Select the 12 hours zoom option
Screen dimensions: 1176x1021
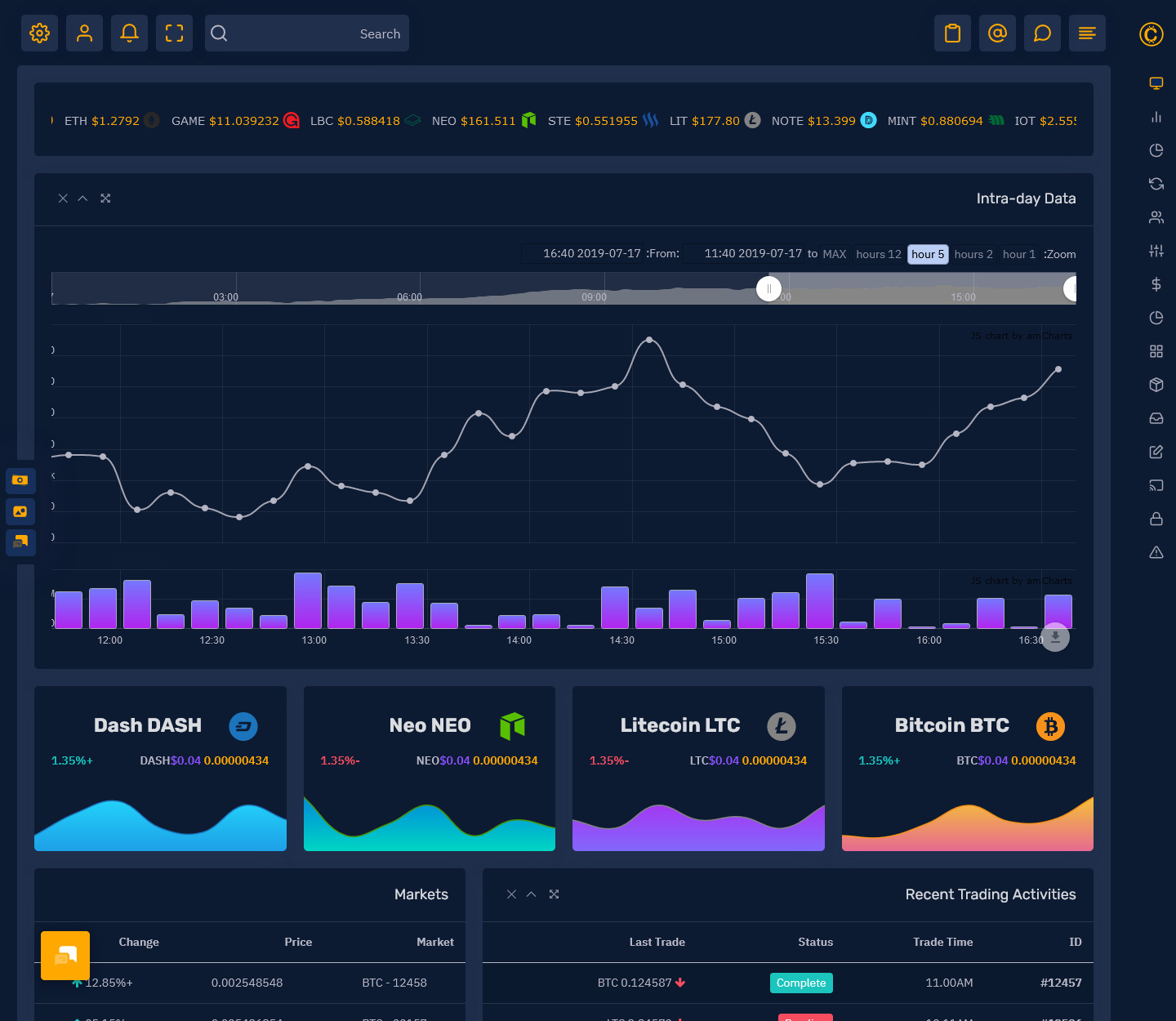tap(879, 254)
